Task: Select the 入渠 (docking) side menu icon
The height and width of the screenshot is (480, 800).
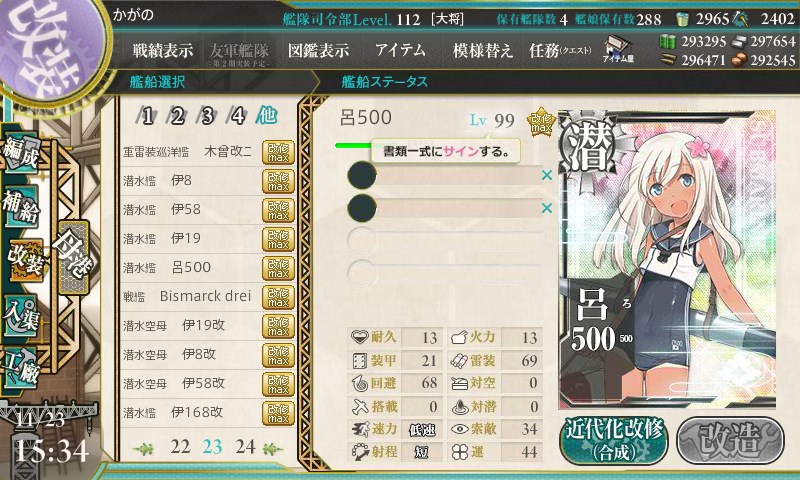Action: (21, 315)
